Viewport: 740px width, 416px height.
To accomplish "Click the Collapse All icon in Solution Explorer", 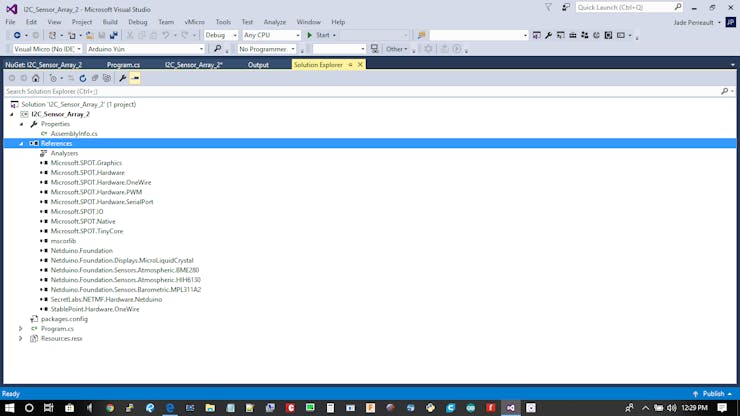I will pyautogui.click(x=95, y=78).
